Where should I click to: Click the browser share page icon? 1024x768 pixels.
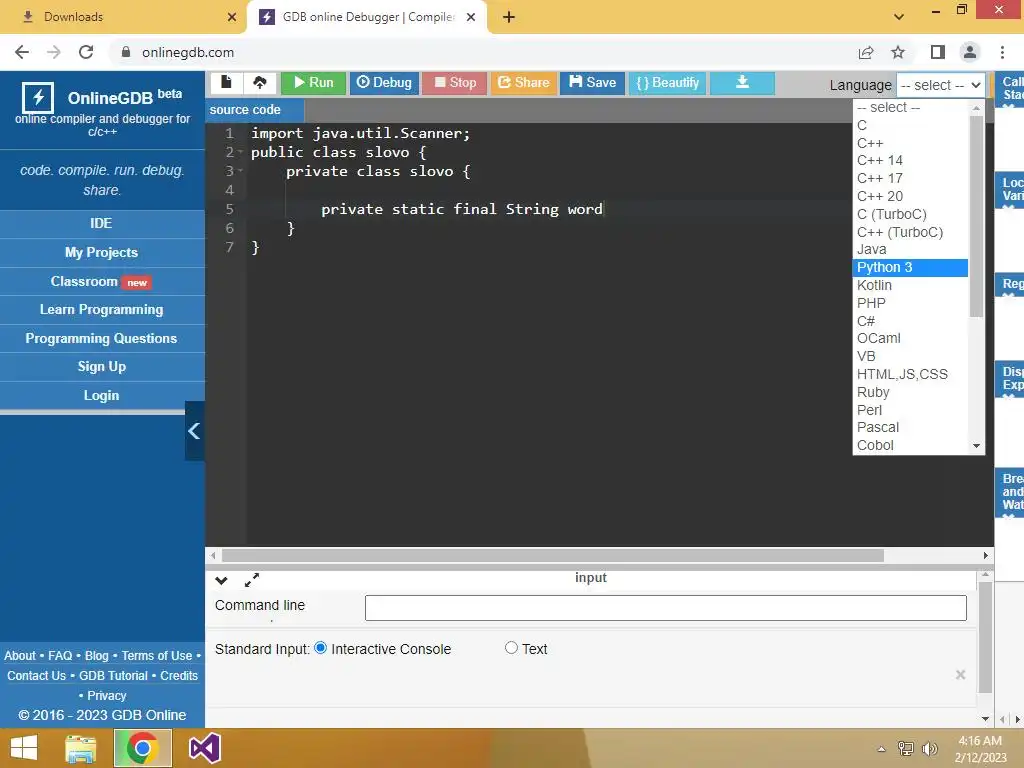point(866,52)
